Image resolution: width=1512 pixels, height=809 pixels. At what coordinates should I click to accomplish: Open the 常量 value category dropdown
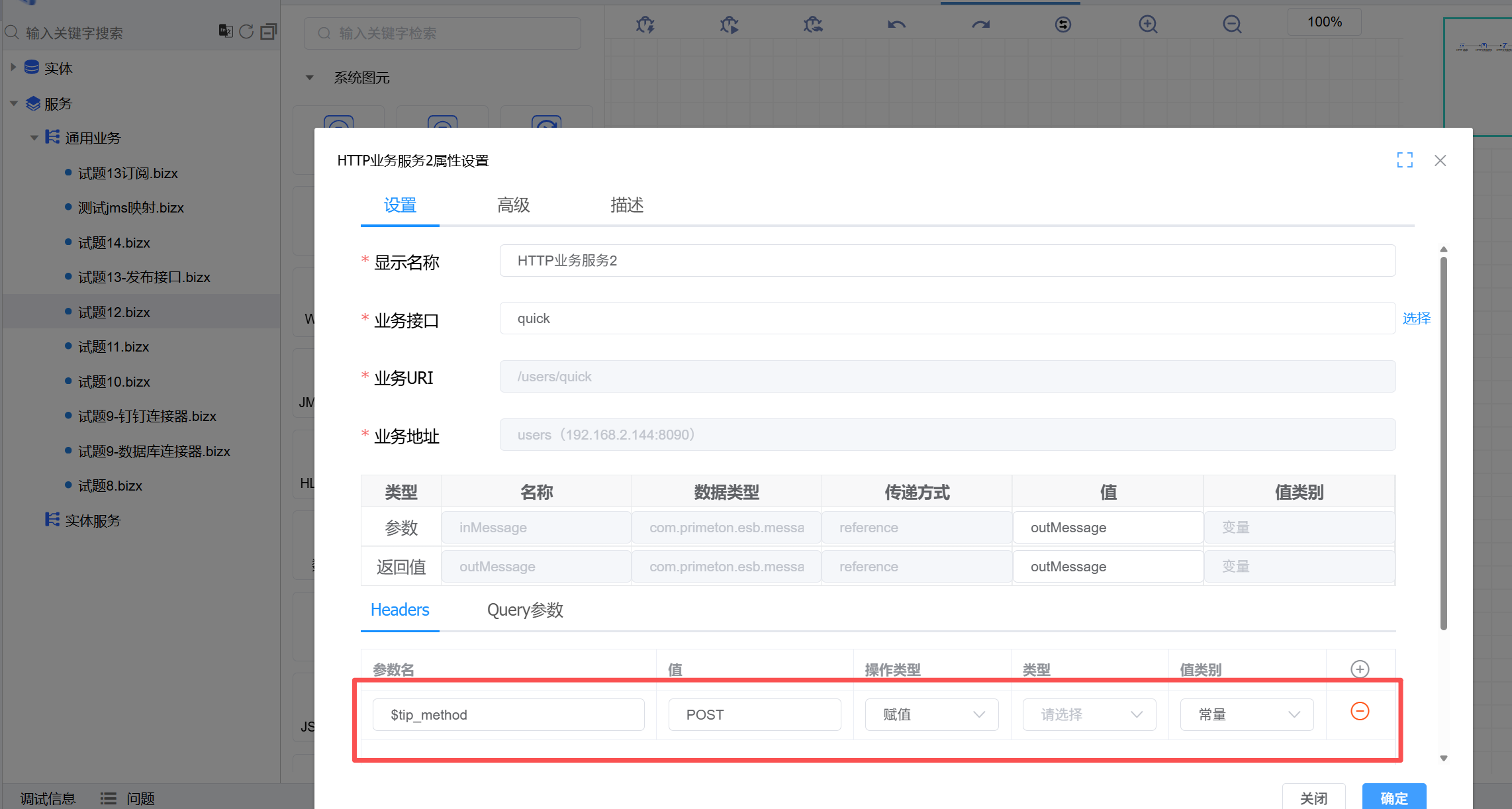coord(1247,714)
